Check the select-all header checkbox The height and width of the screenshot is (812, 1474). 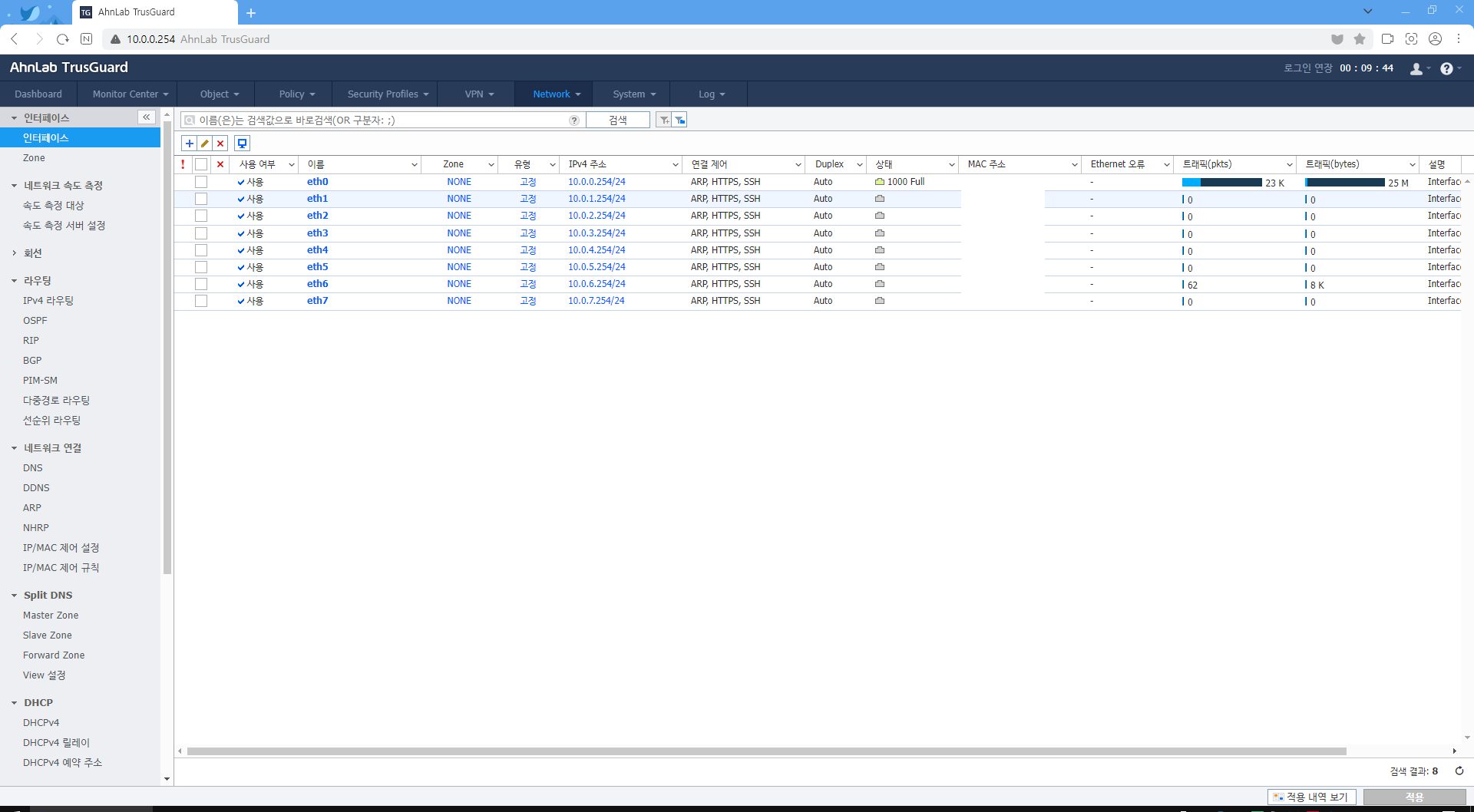coord(201,164)
